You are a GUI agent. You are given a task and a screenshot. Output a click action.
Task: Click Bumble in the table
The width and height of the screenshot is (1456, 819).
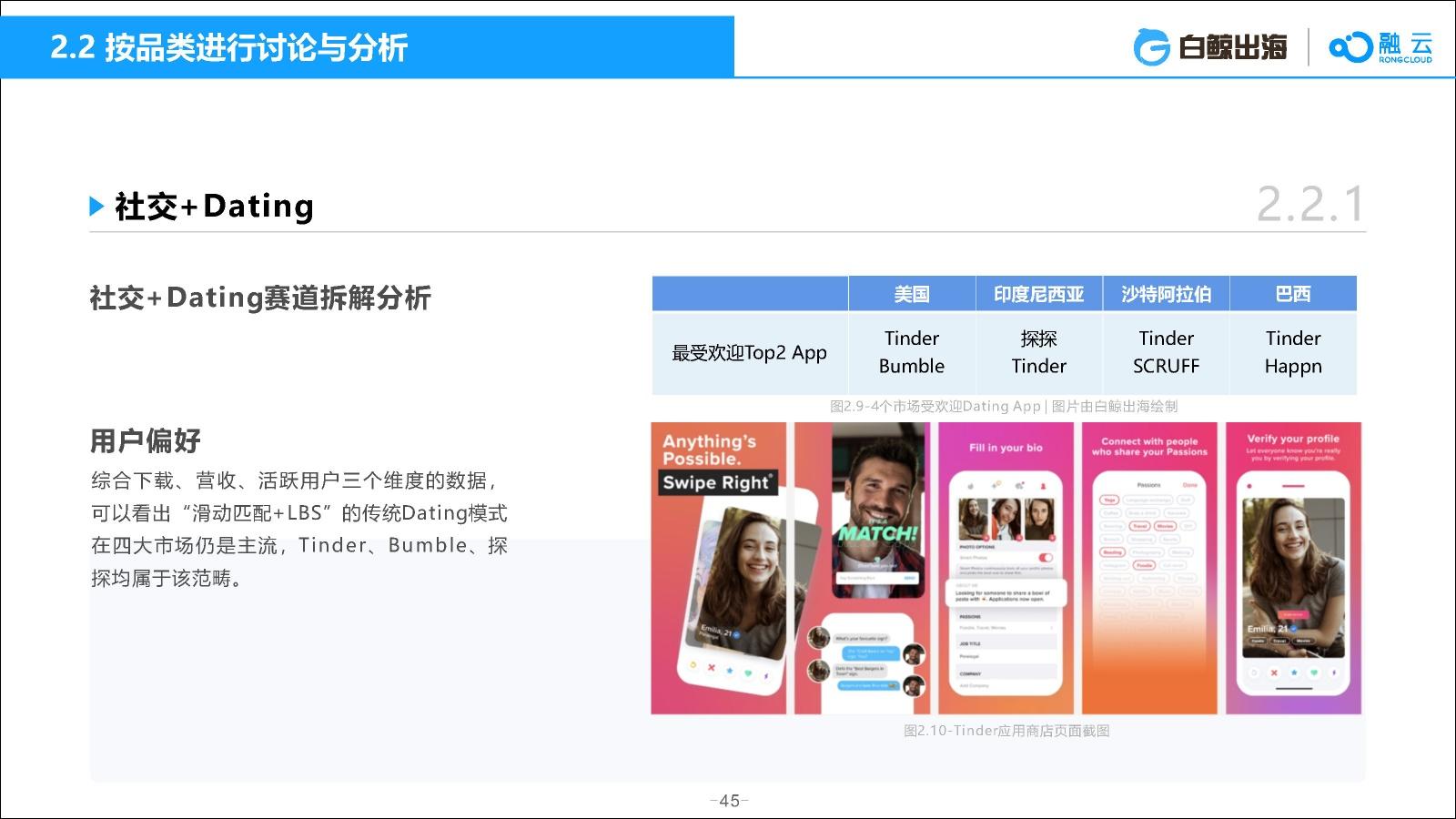point(912,366)
